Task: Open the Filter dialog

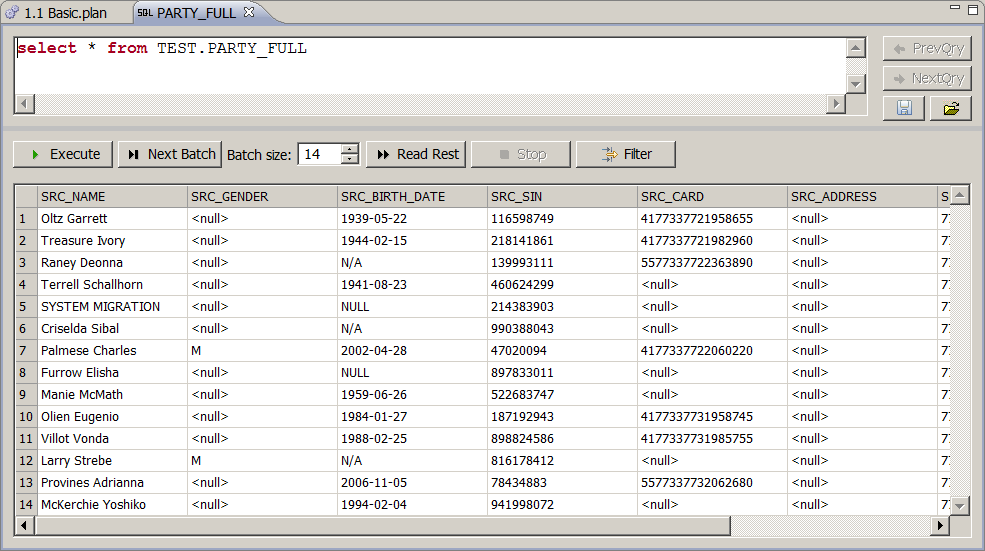Action: [x=626, y=154]
